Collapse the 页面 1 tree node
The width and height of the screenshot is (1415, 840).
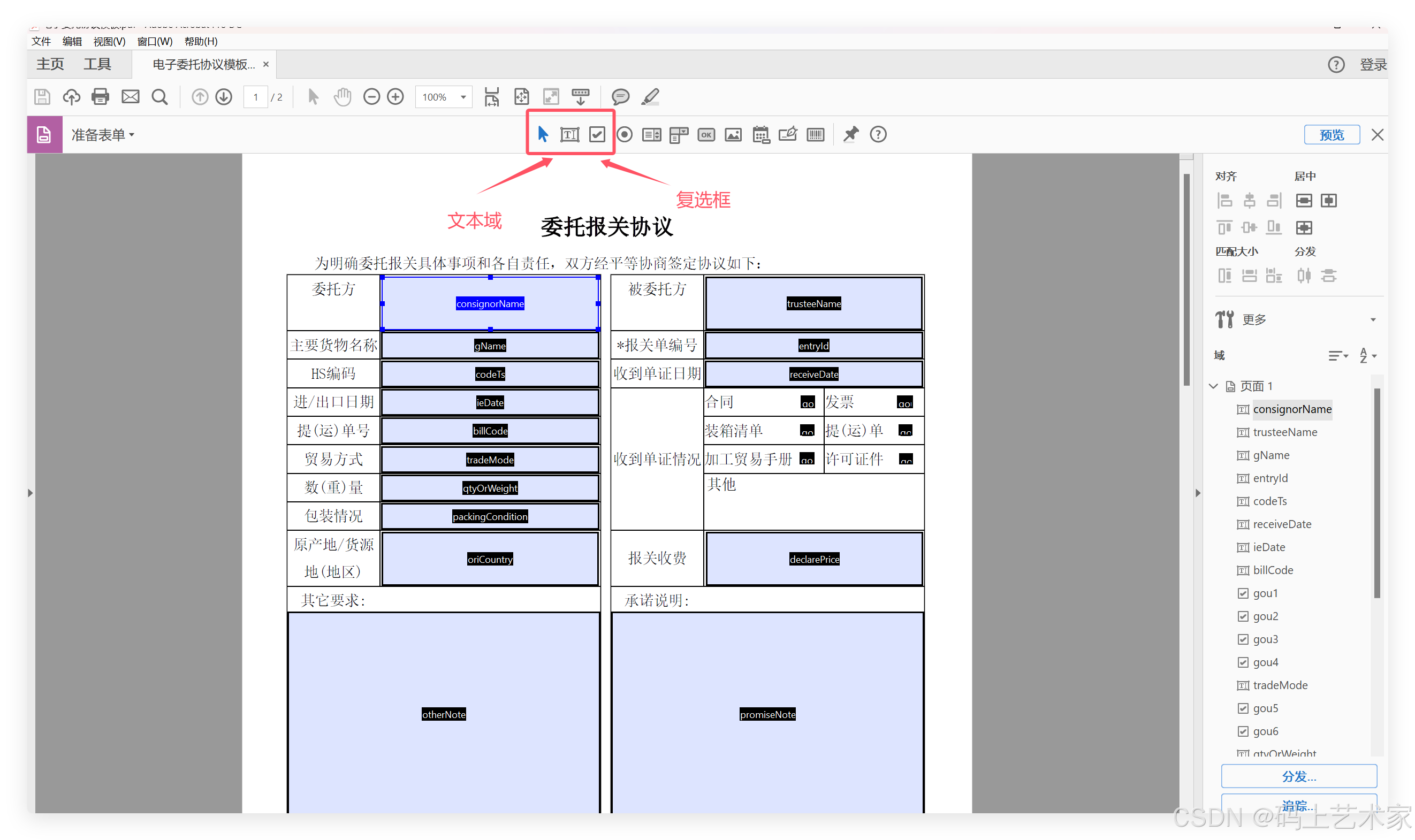(x=1213, y=386)
